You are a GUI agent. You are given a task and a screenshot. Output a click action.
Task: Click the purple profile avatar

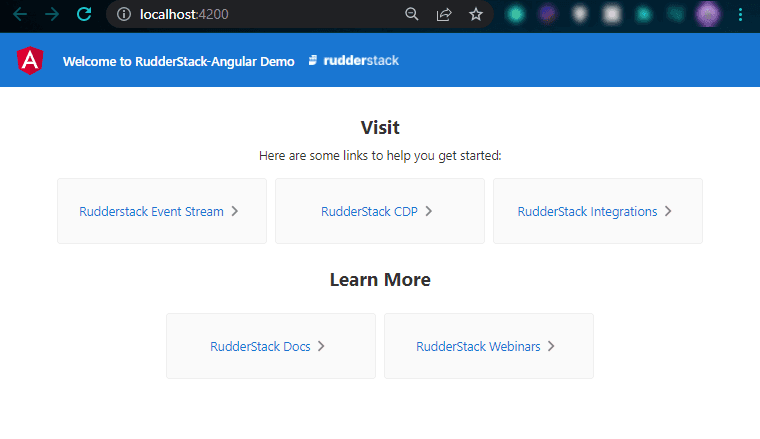coord(708,15)
